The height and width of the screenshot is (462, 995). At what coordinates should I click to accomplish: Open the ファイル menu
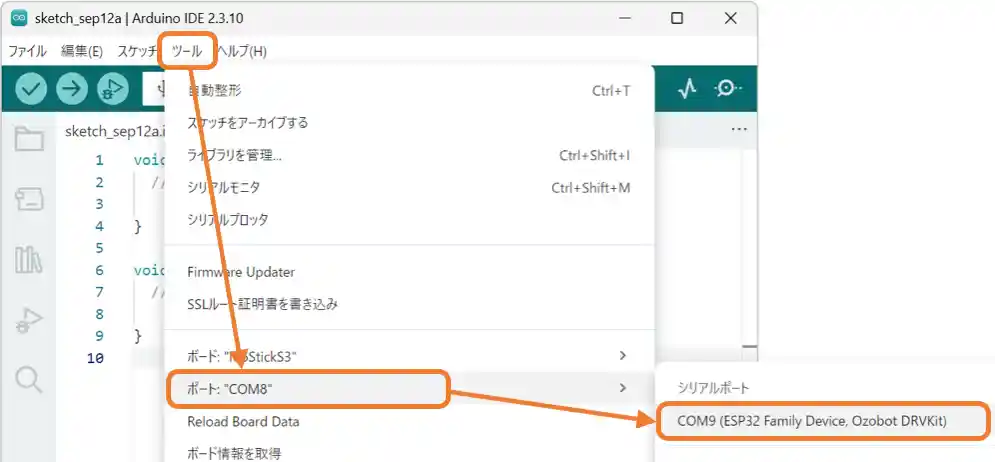(27, 51)
